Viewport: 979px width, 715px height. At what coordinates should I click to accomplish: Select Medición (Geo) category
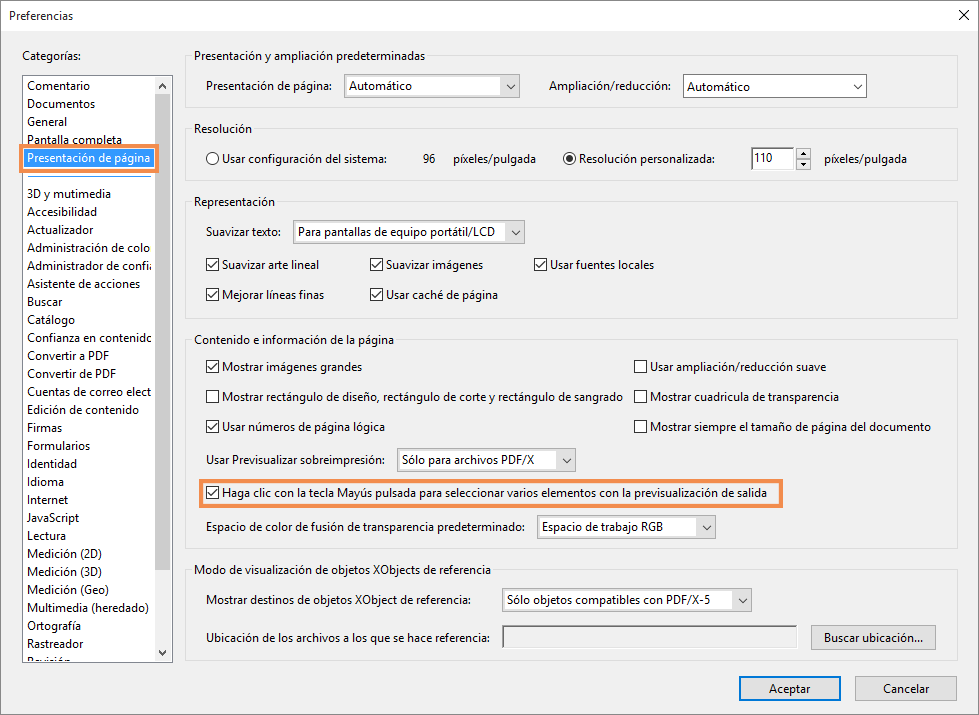[x=67, y=590]
